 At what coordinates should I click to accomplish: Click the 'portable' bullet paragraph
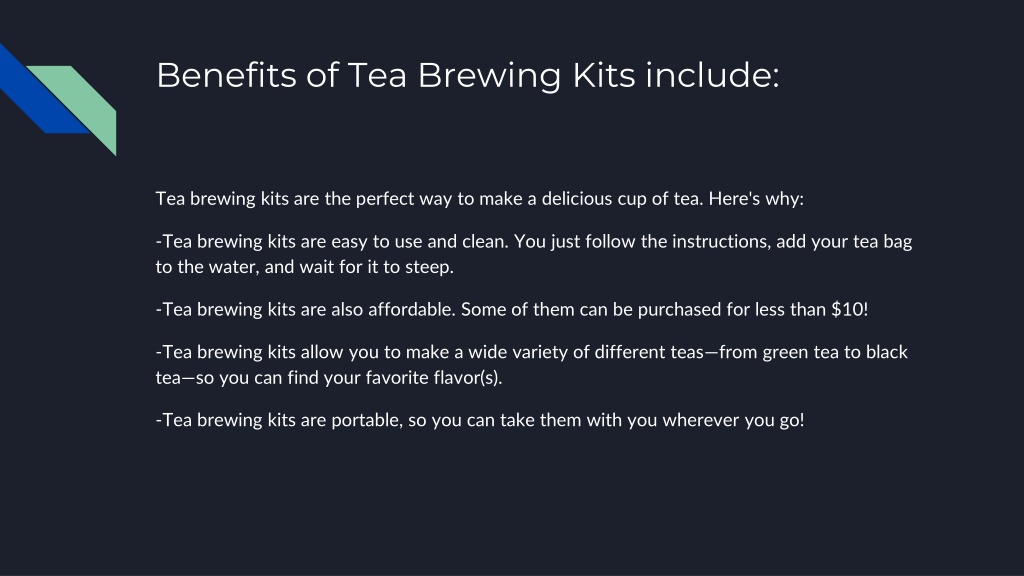click(480, 420)
